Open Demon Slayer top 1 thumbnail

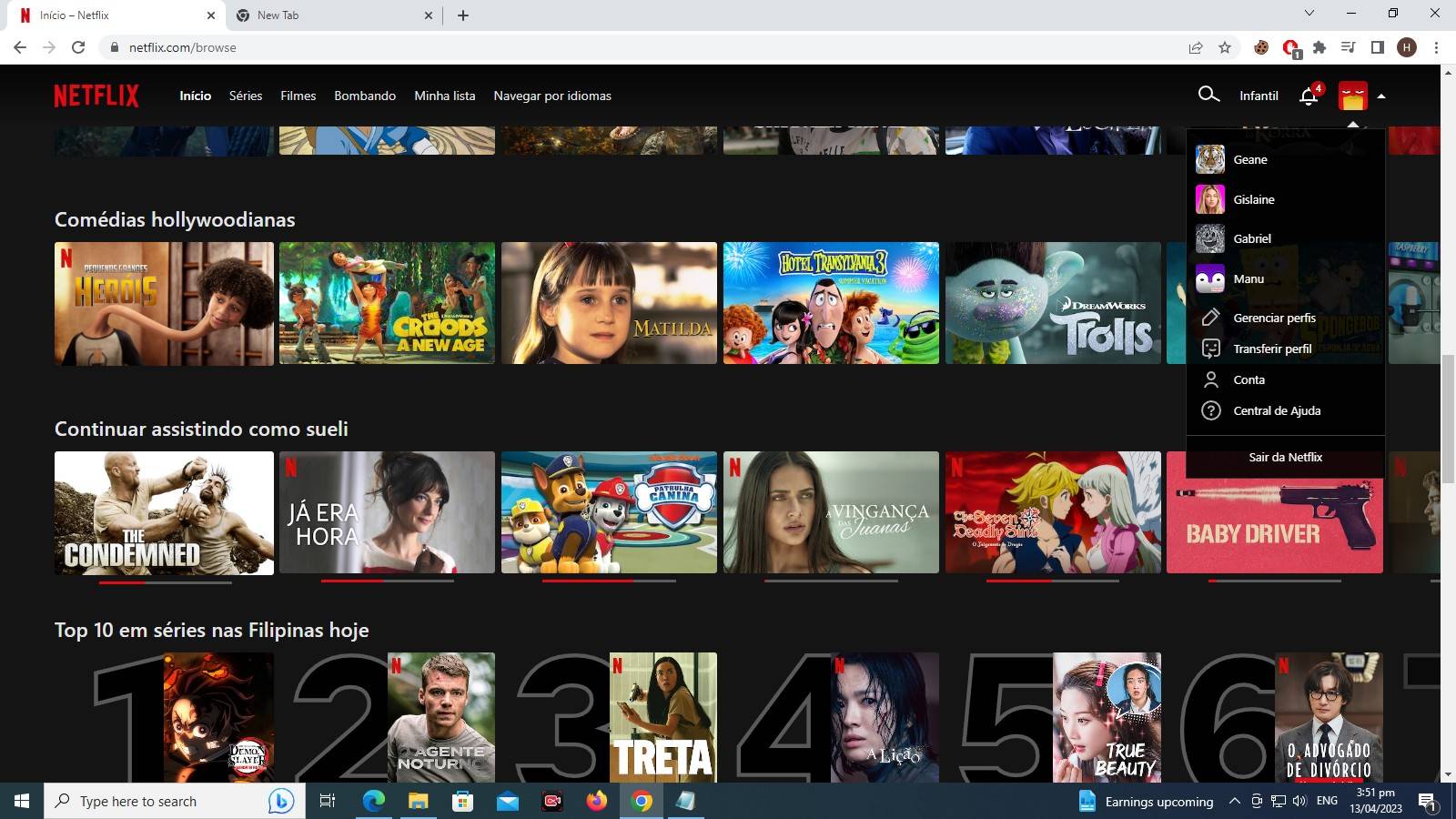pyautogui.click(x=218, y=717)
